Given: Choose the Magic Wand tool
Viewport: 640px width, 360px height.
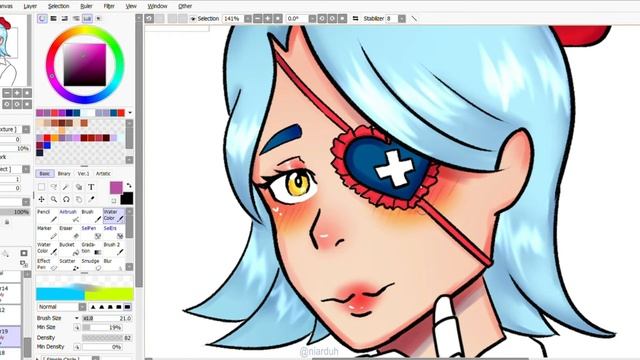Looking at the screenshot, I should 66,187.
